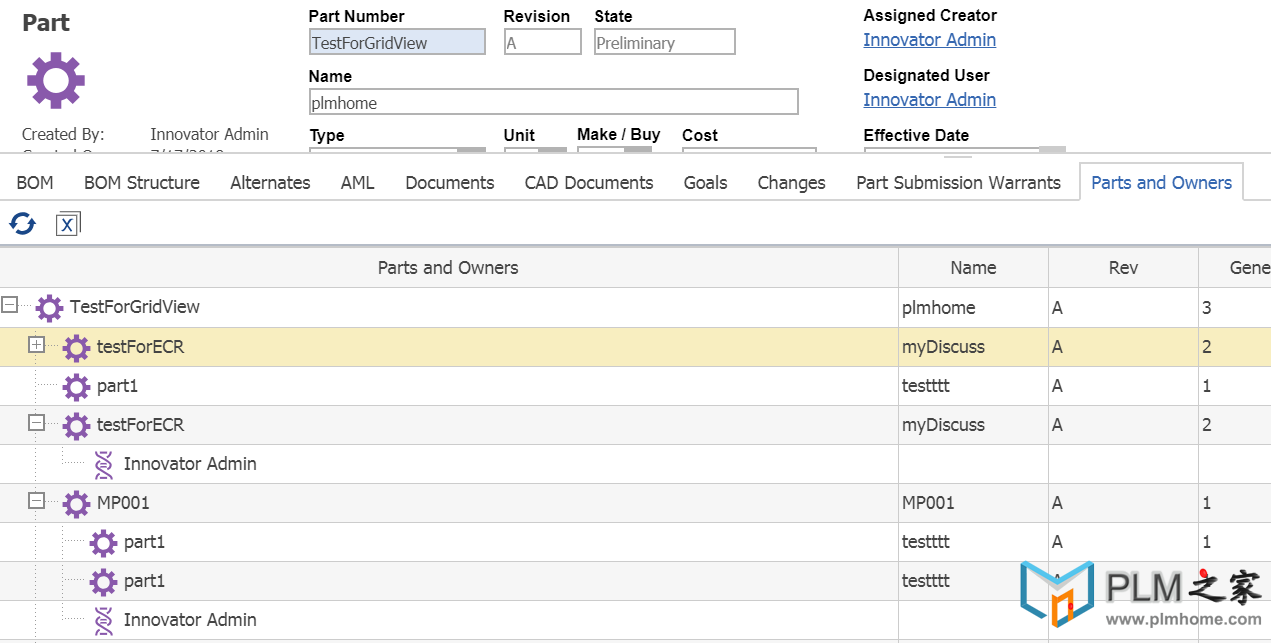Open the BOM Structure tab

point(142,182)
